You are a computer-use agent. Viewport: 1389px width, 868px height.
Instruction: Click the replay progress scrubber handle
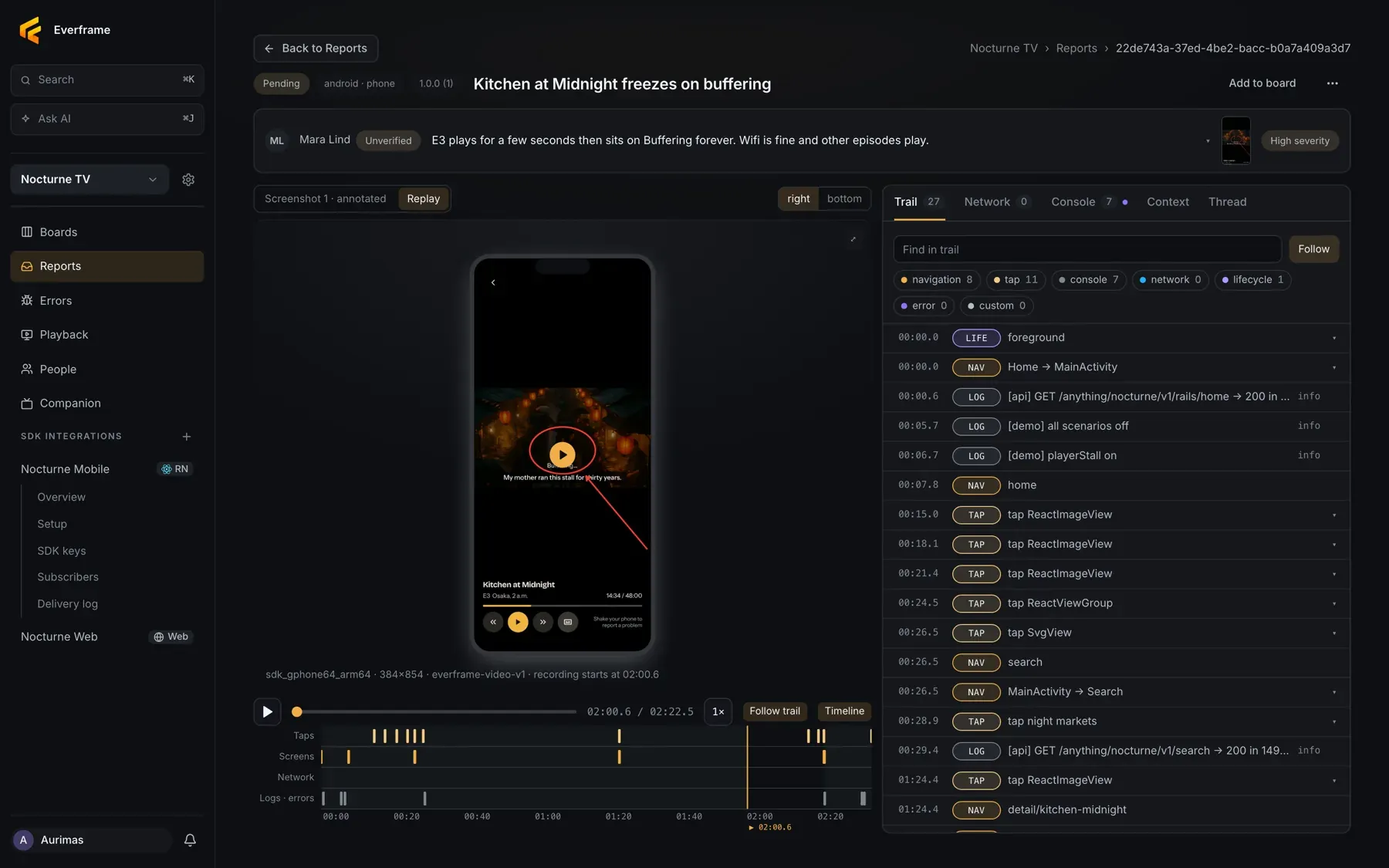[x=297, y=712]
